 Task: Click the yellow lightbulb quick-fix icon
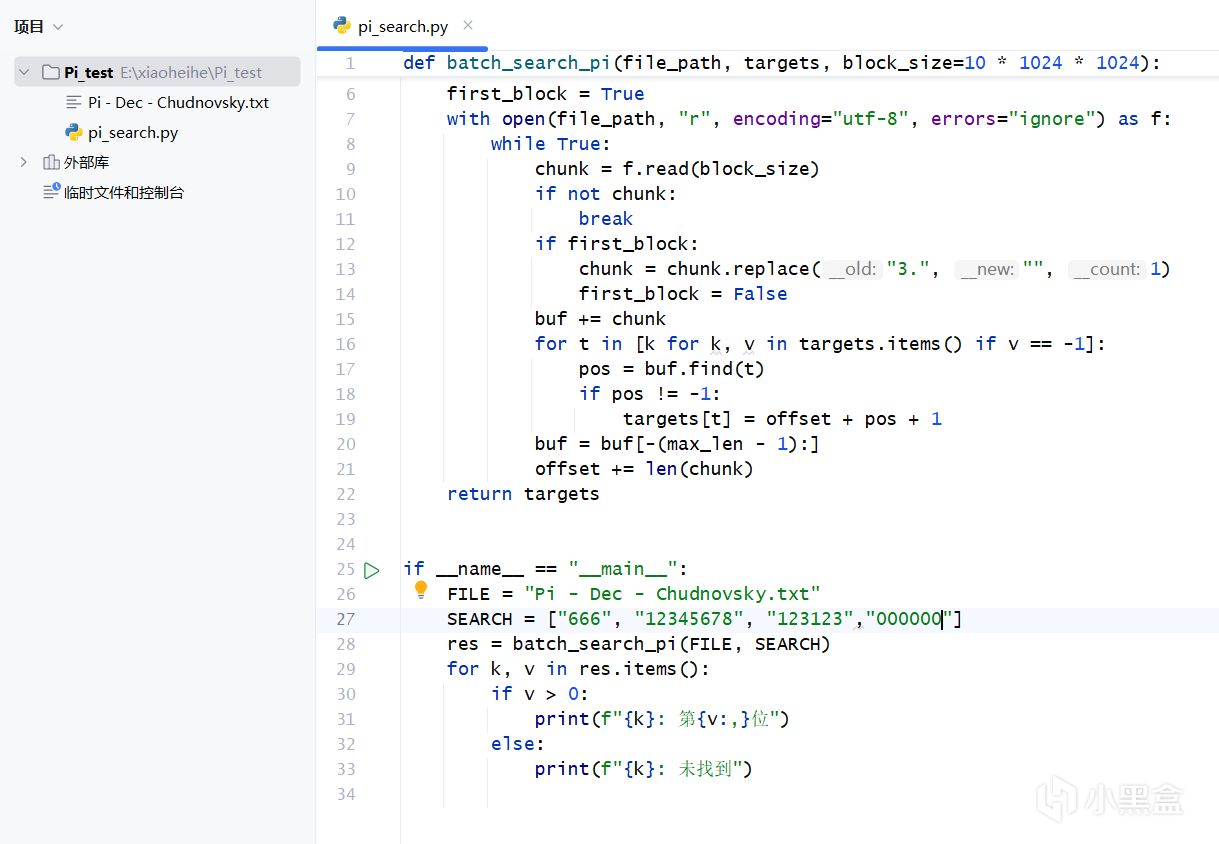coord(421,590)
